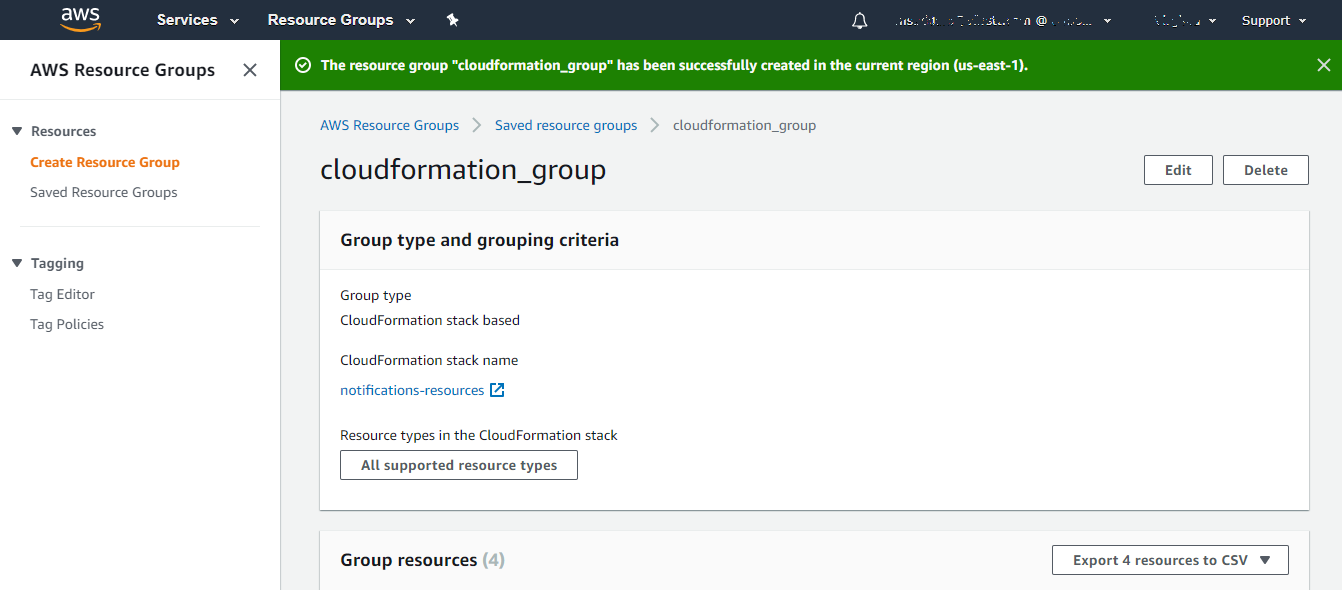The height and width of the screenshot is (590, 1342).
Task: Select Create Resource Group in sidebar
Action: (105, 162)
